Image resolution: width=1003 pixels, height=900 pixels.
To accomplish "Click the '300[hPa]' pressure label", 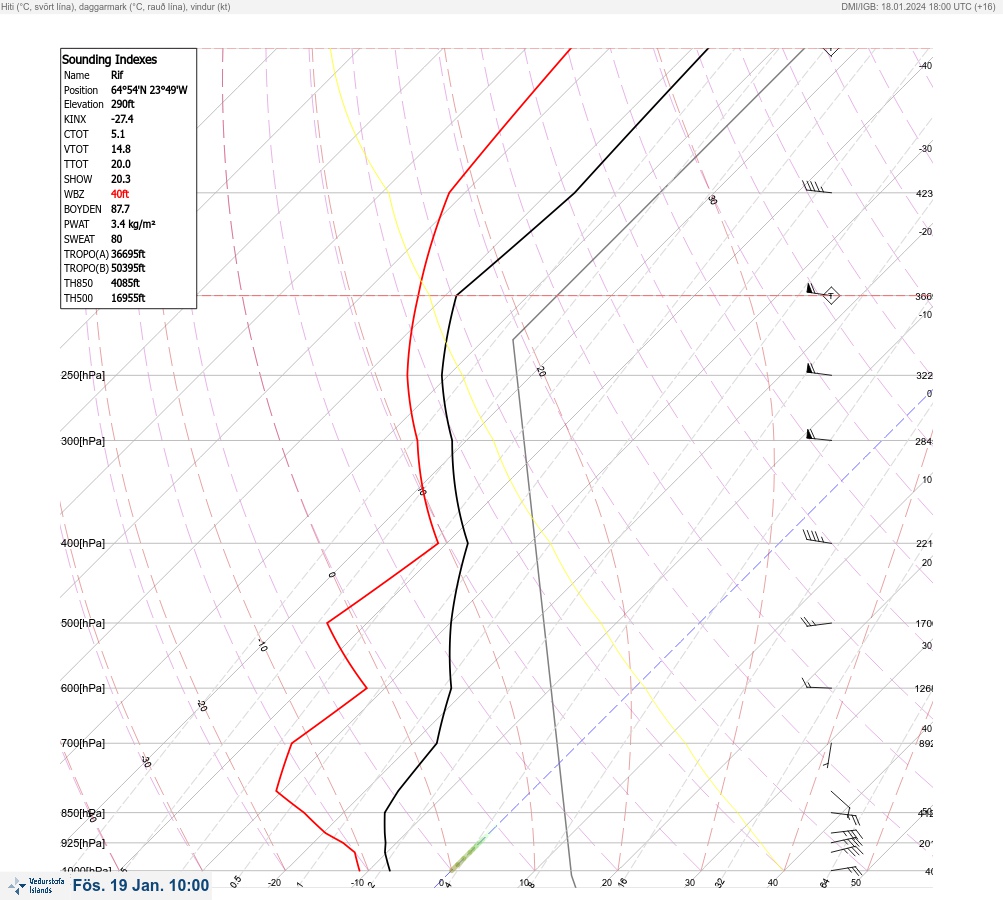I will coord(83,441).
